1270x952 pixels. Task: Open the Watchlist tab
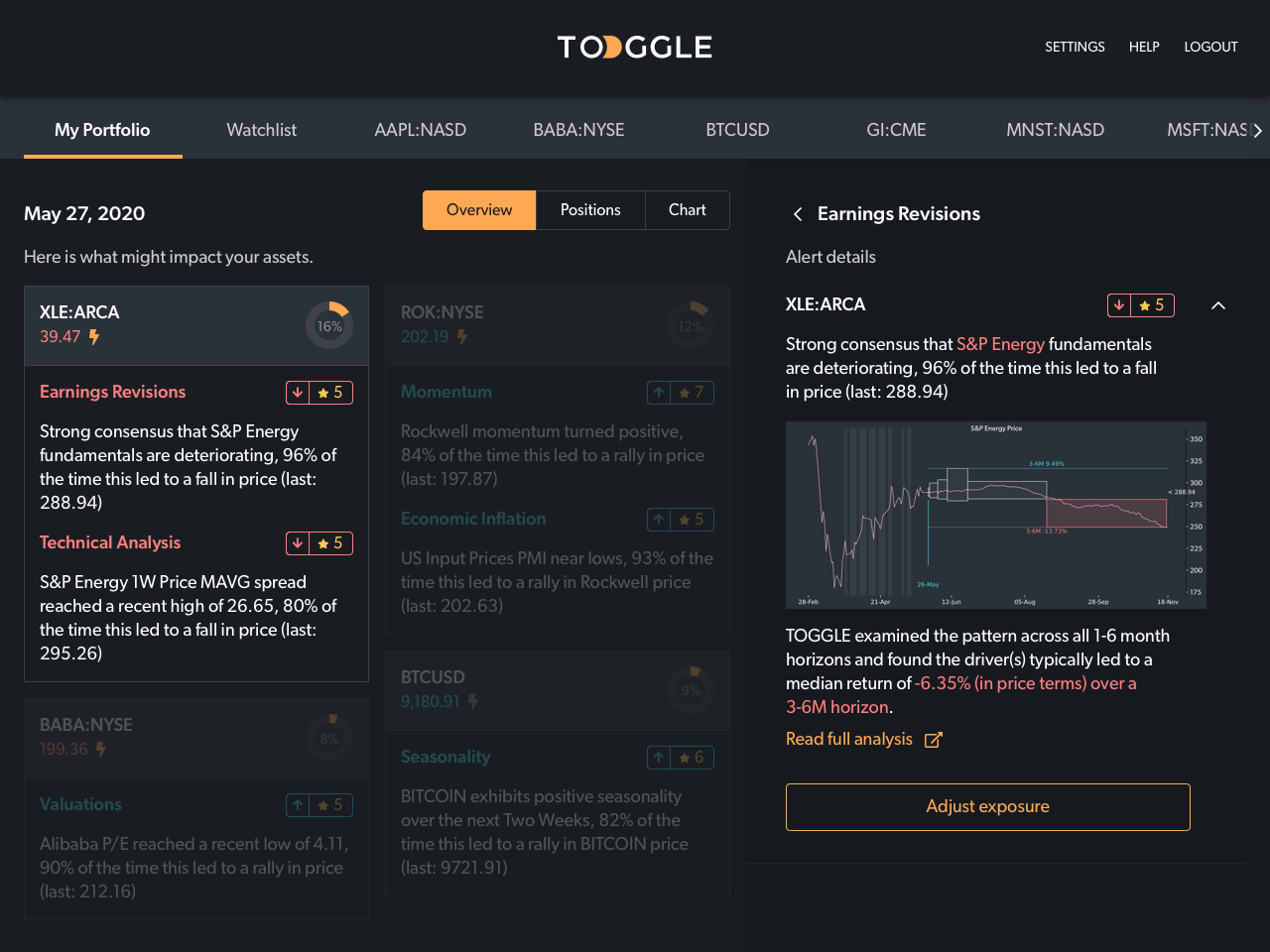[261, 129]
